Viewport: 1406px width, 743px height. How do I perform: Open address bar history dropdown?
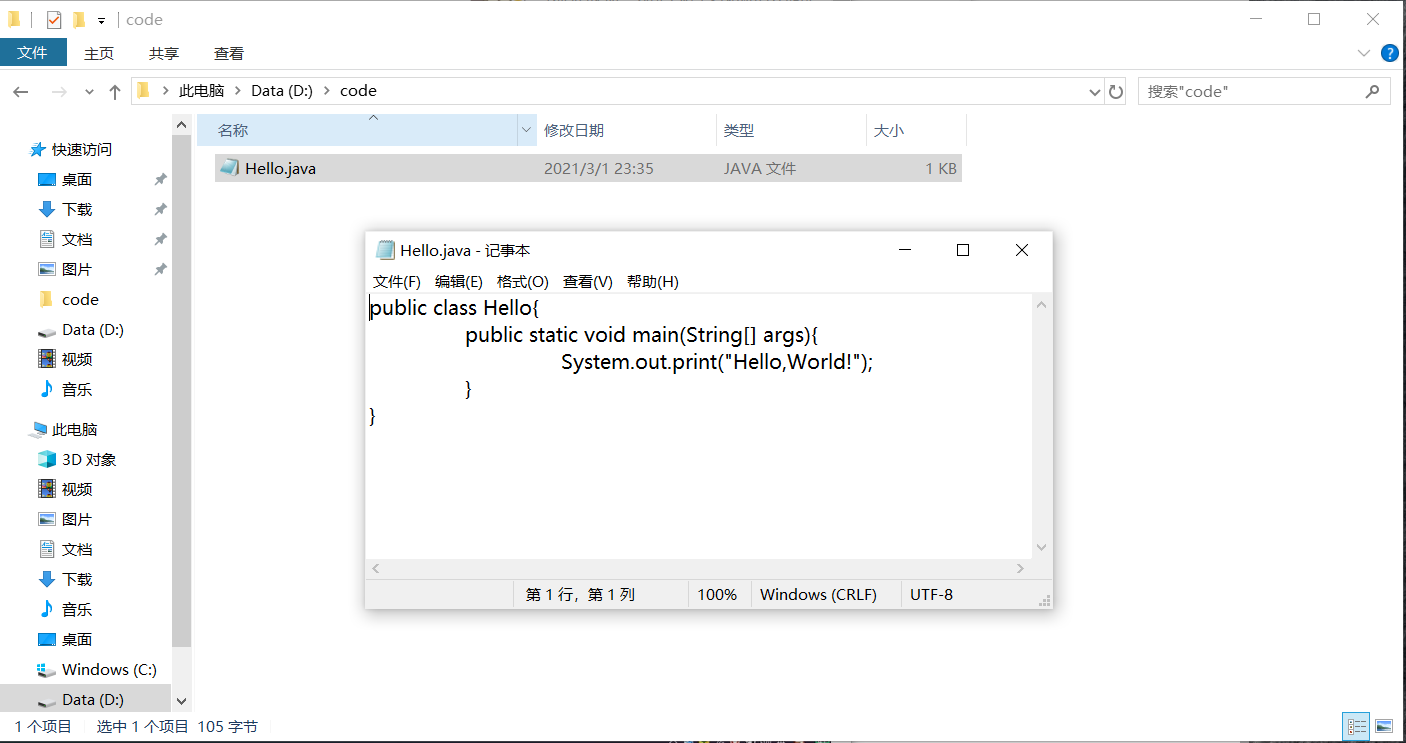point(1094,91)
